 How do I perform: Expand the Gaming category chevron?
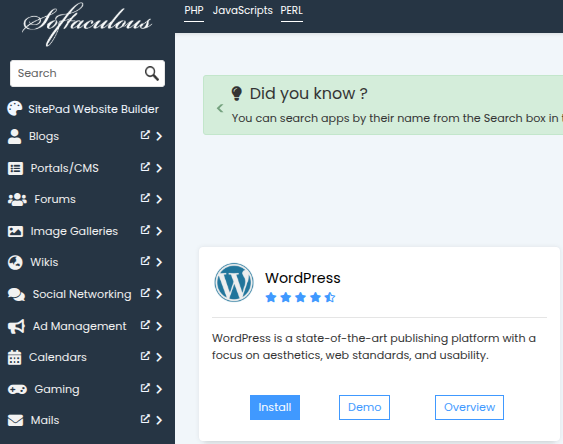(x=159, y=389)
